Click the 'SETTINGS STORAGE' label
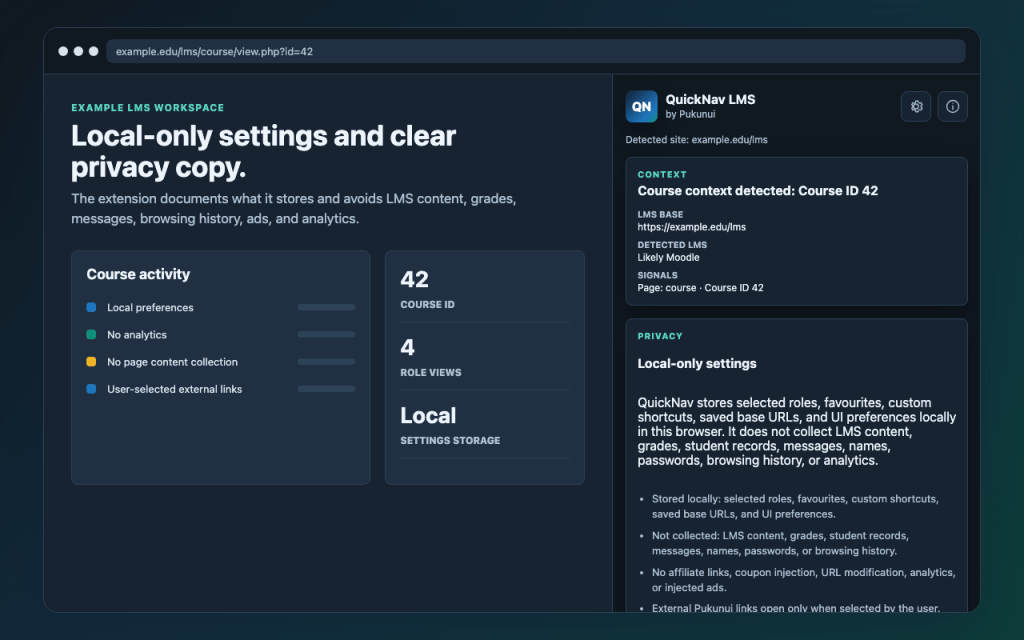1024x640 pixels. 451,441
